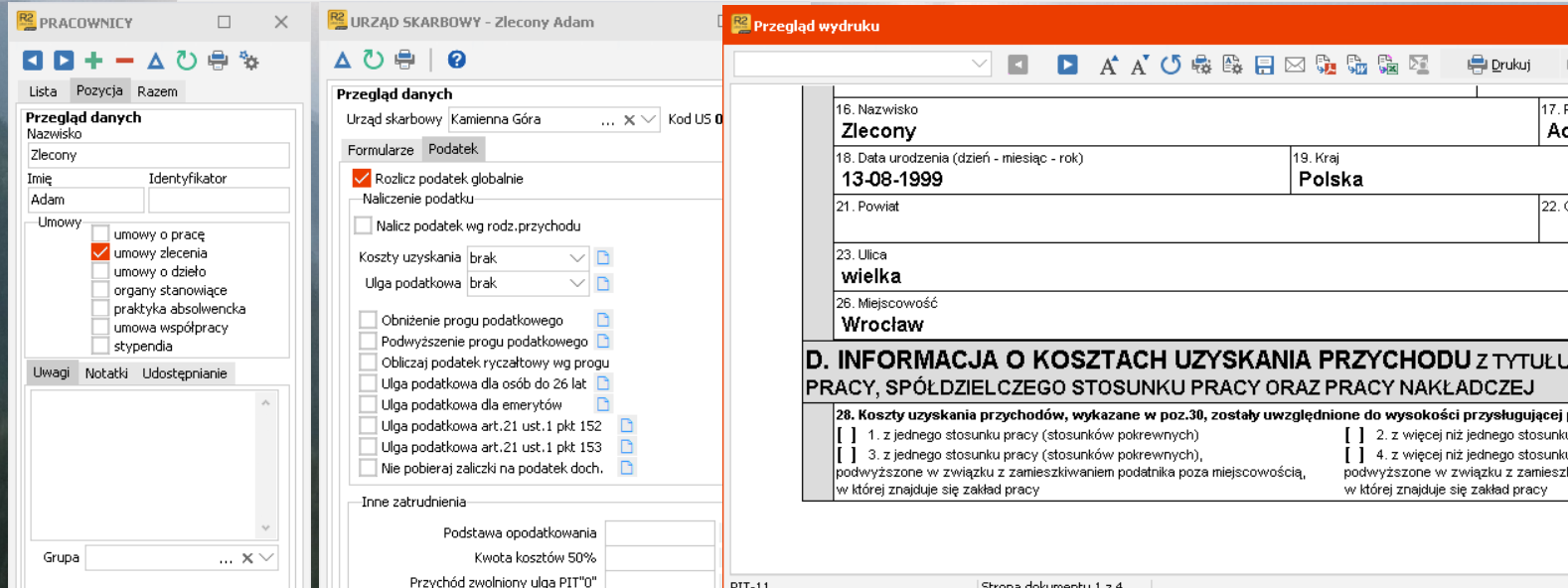Uncheck 'Rozlicz podatek globalnie' checkbox

click(362, 179)
